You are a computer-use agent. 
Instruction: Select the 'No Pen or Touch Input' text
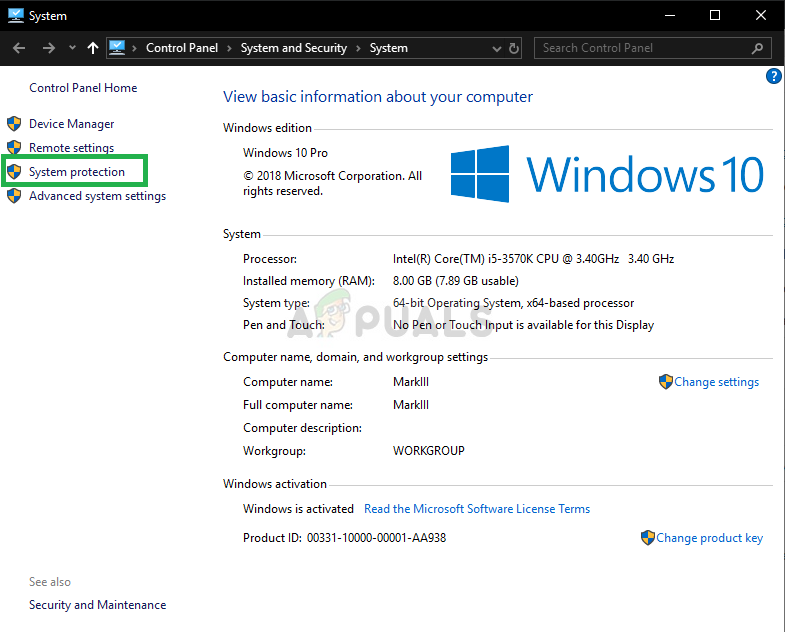(523, 325)
